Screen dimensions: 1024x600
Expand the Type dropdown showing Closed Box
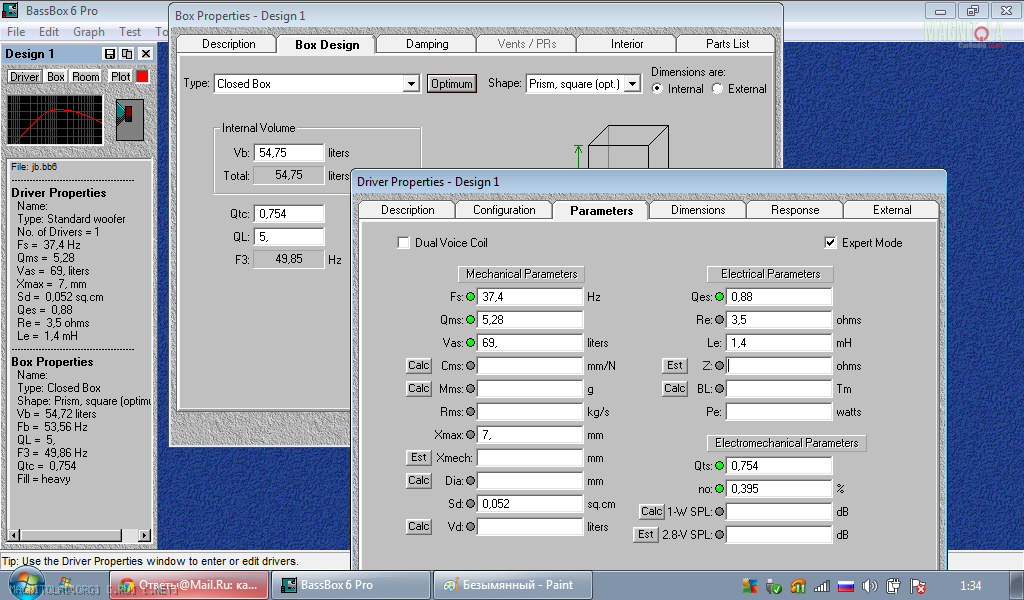(411, 84)
